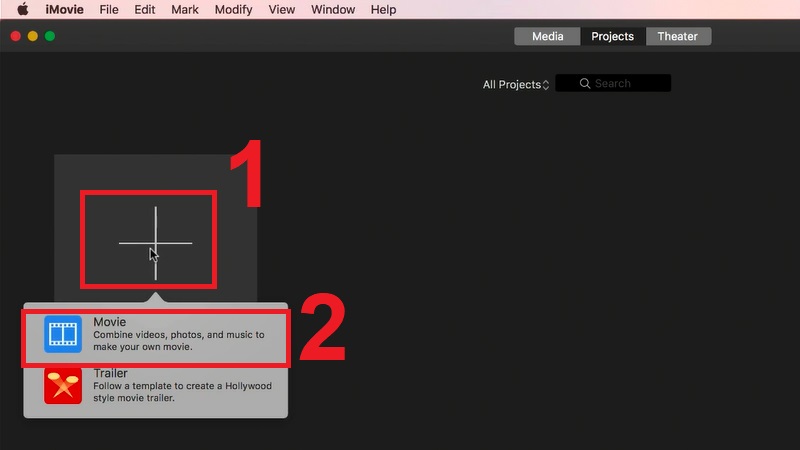Open the Mark menu
The image size is (800, 450).
pos(185,10)
